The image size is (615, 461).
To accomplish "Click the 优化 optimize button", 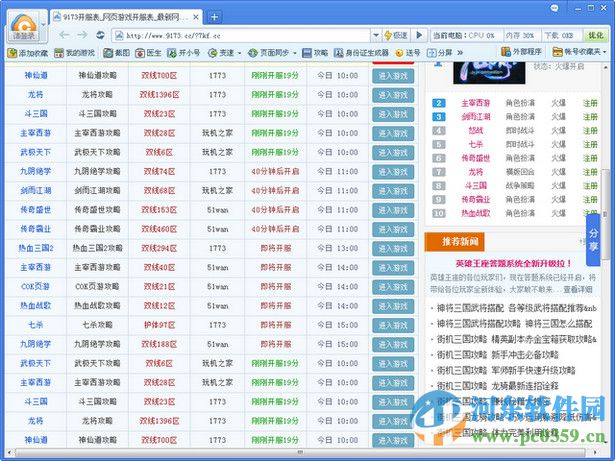I will (595, 35).
